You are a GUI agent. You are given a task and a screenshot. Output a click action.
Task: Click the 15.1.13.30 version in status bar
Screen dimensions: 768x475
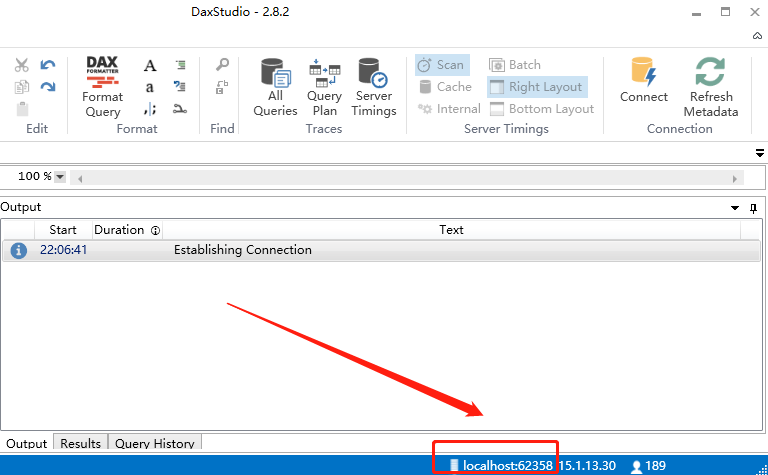587,466
